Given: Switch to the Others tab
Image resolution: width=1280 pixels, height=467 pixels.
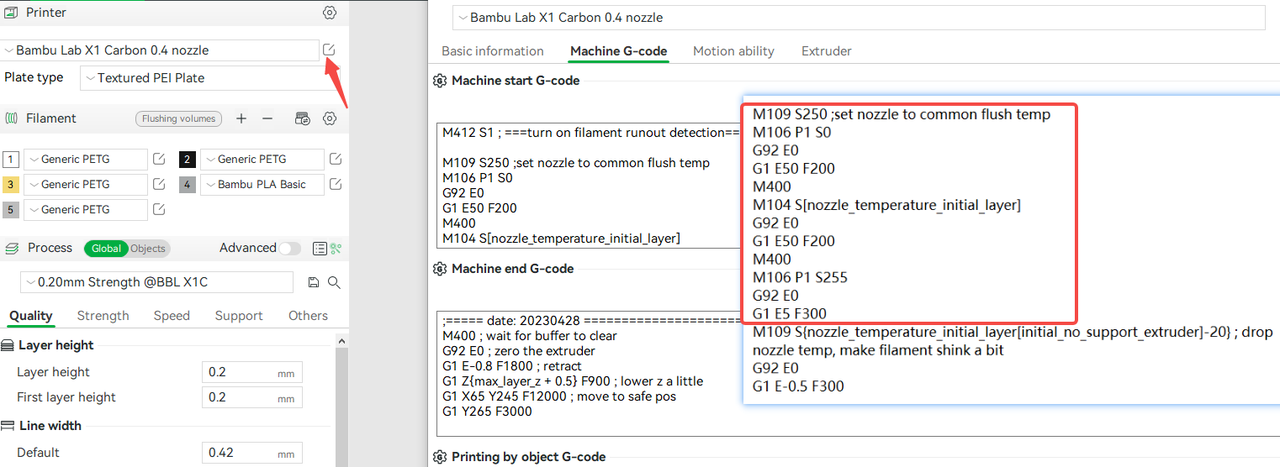Looking at the screenshot, I should (x=308, y=316).
